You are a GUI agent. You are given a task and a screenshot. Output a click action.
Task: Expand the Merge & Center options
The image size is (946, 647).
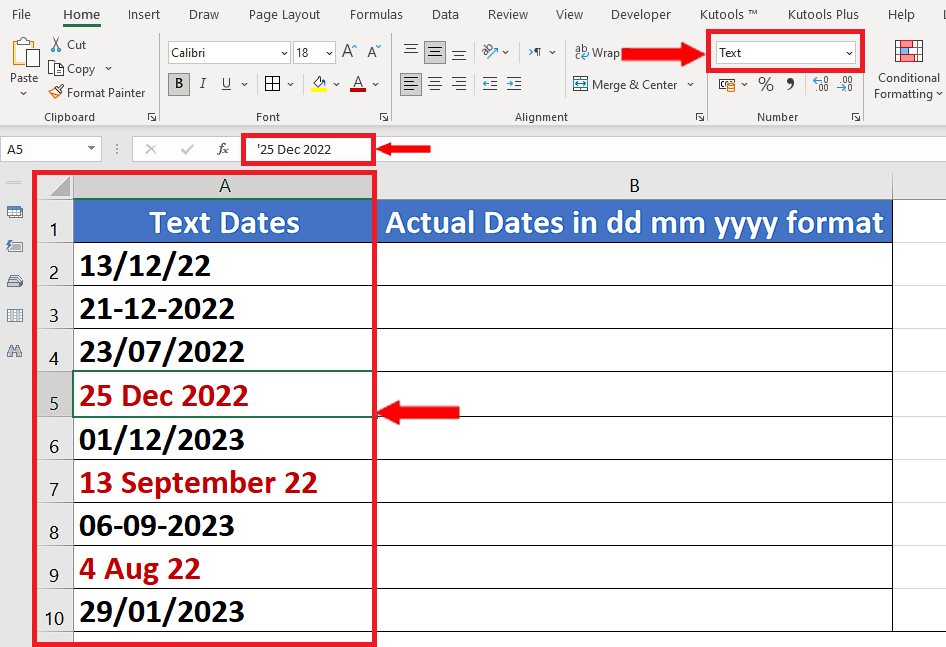tap(690, 84)
